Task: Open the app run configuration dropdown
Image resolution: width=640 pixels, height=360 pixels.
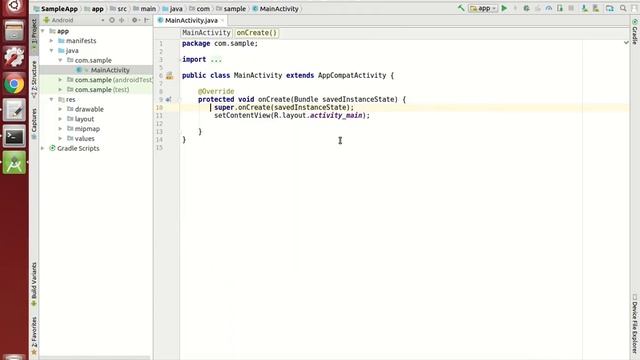Action: coord(483,8)
